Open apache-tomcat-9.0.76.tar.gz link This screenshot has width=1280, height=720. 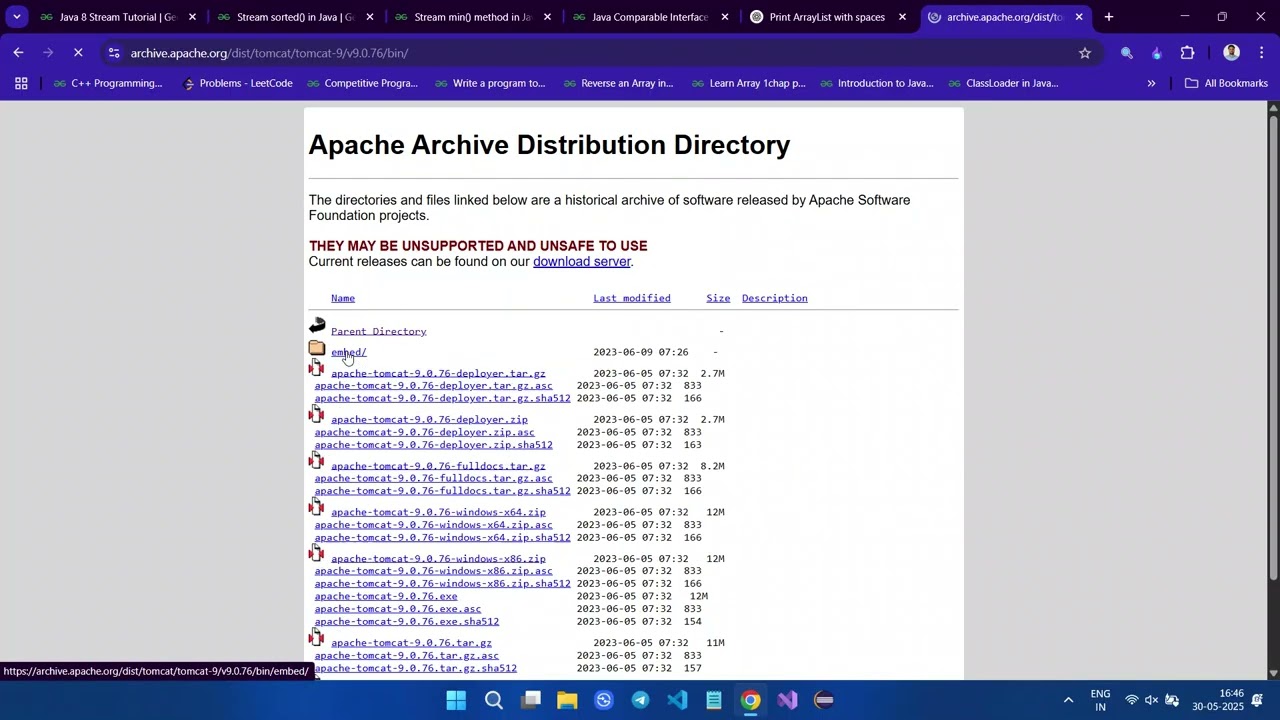[411, 643]
